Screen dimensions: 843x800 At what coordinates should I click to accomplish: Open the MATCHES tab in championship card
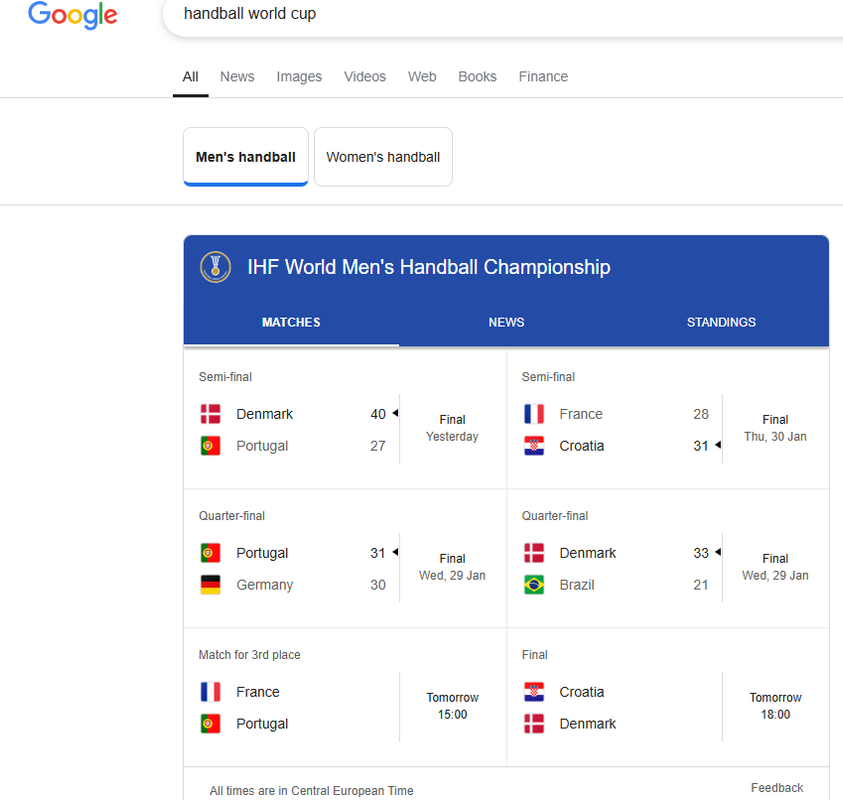tap(291, 322)
